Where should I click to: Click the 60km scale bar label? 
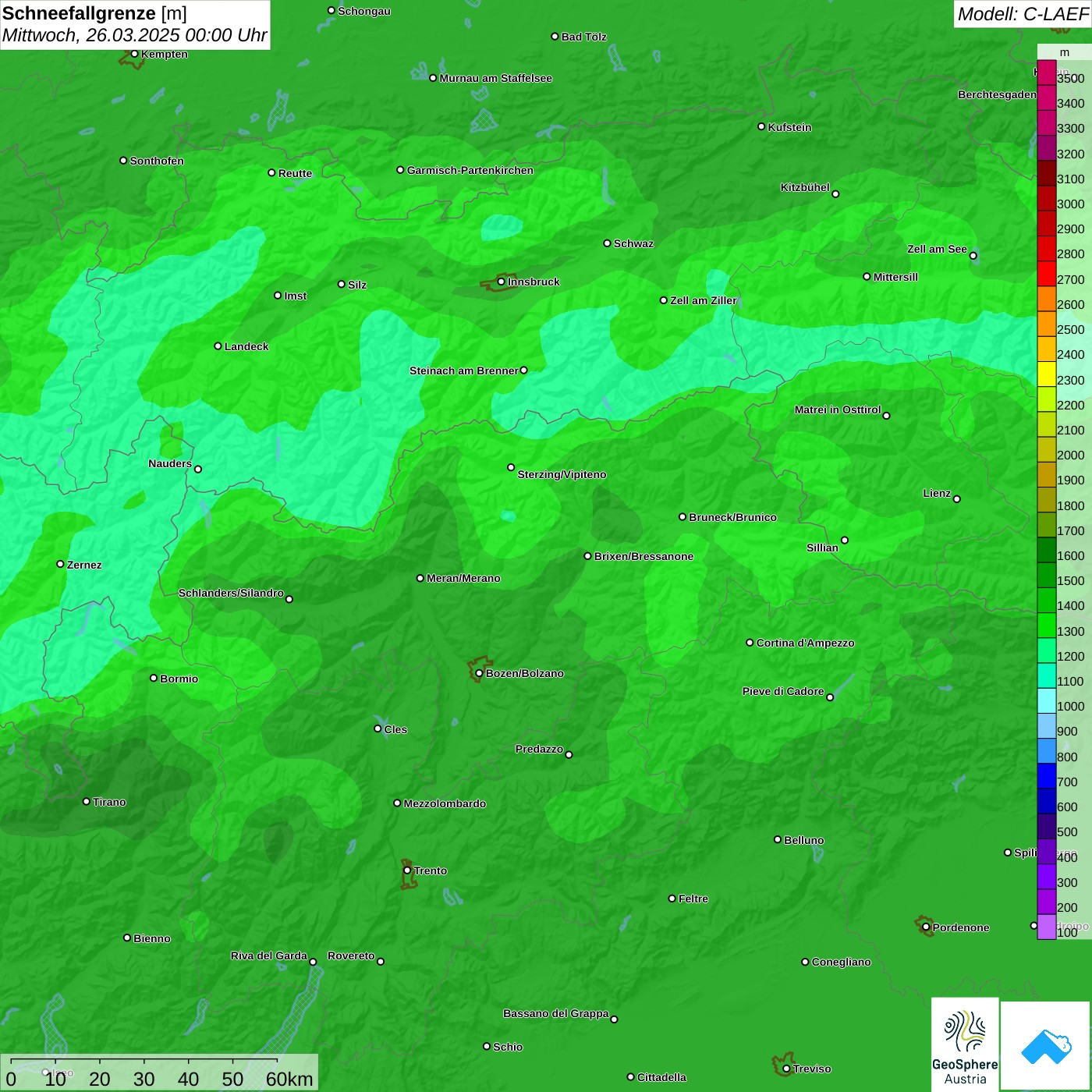pyautogui.click(x=289, y=1080)
